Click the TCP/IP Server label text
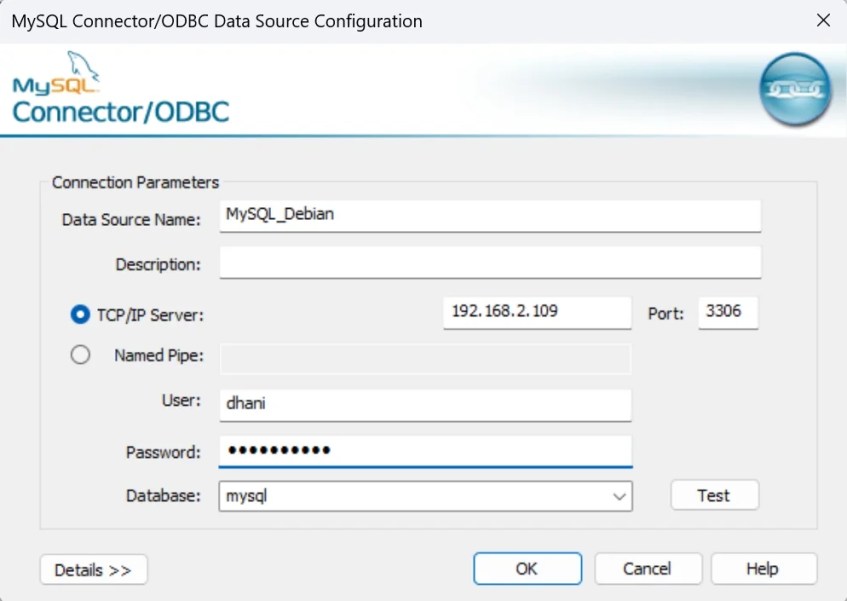This screenshot has width=847, height=601. click(150, 315)
